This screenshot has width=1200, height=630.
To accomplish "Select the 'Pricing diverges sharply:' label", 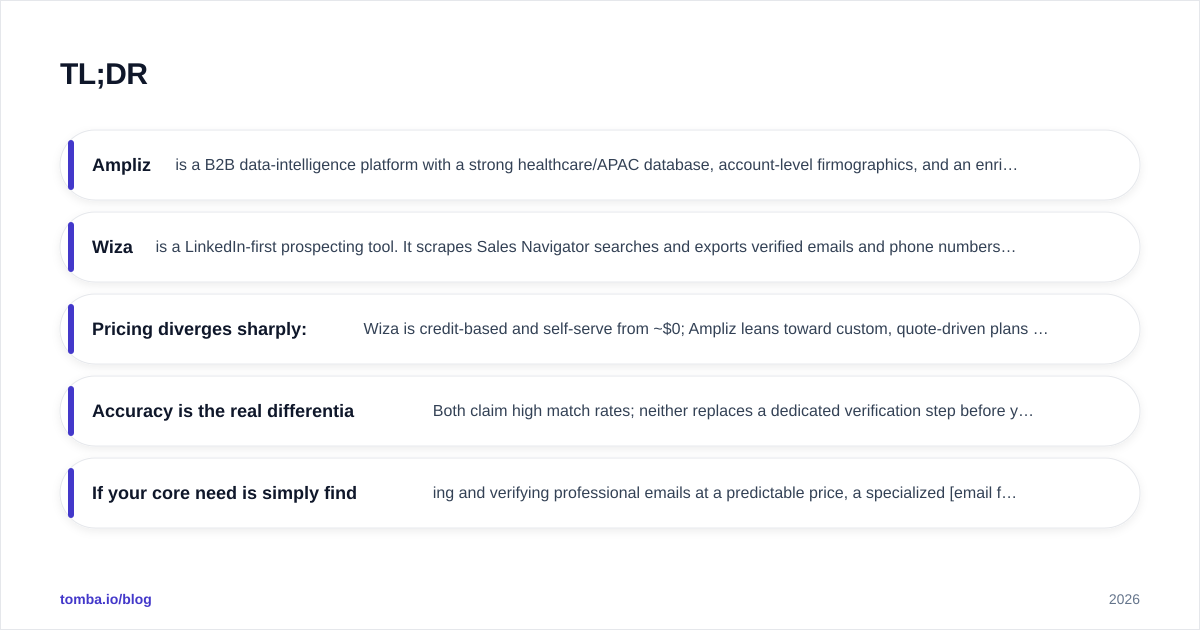I will (x=199, y=329).
